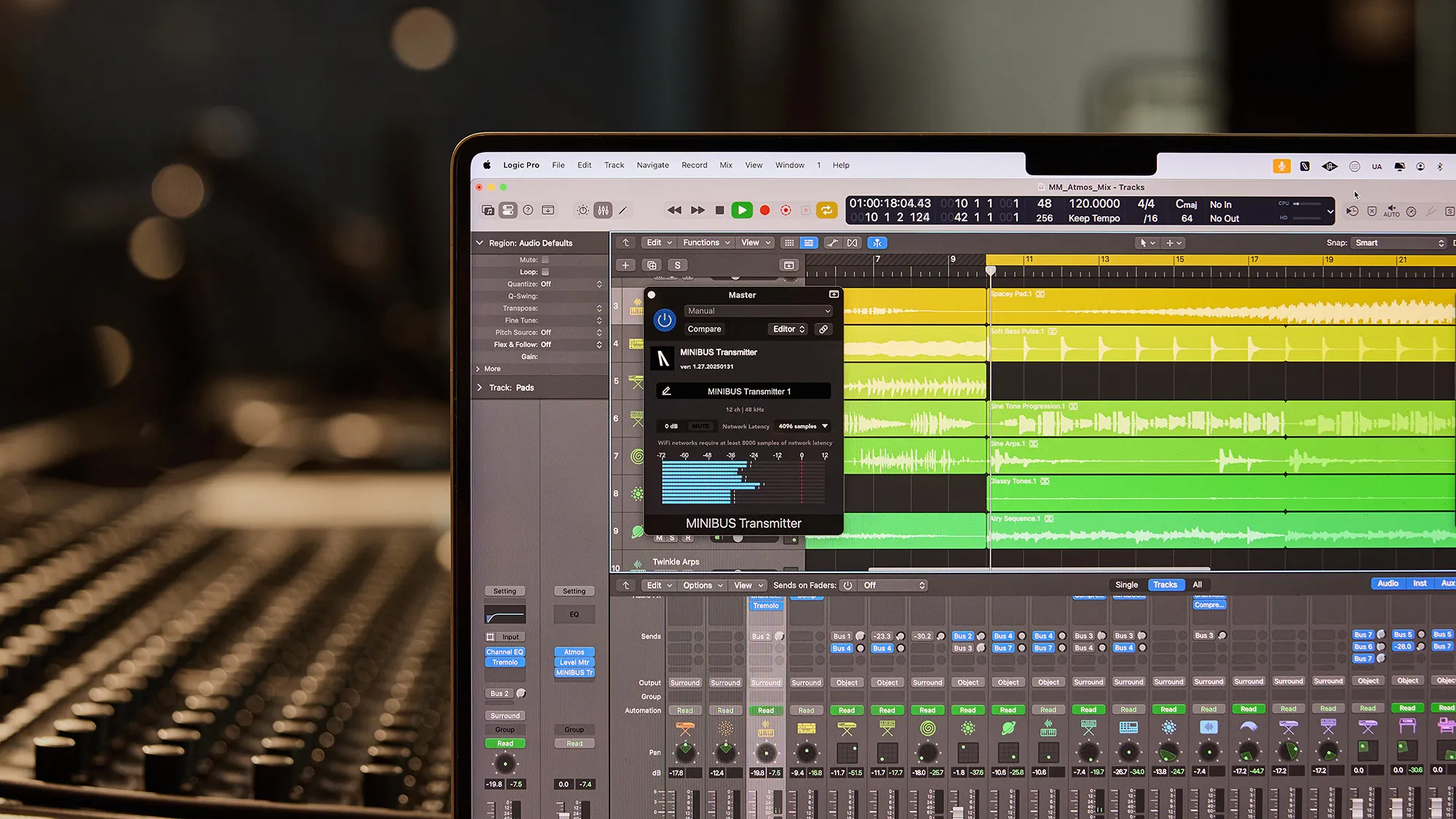Screen dimensions: 1456x819
Task: Open the Editor view dropdown in plugin
Action: coord(788,329)
